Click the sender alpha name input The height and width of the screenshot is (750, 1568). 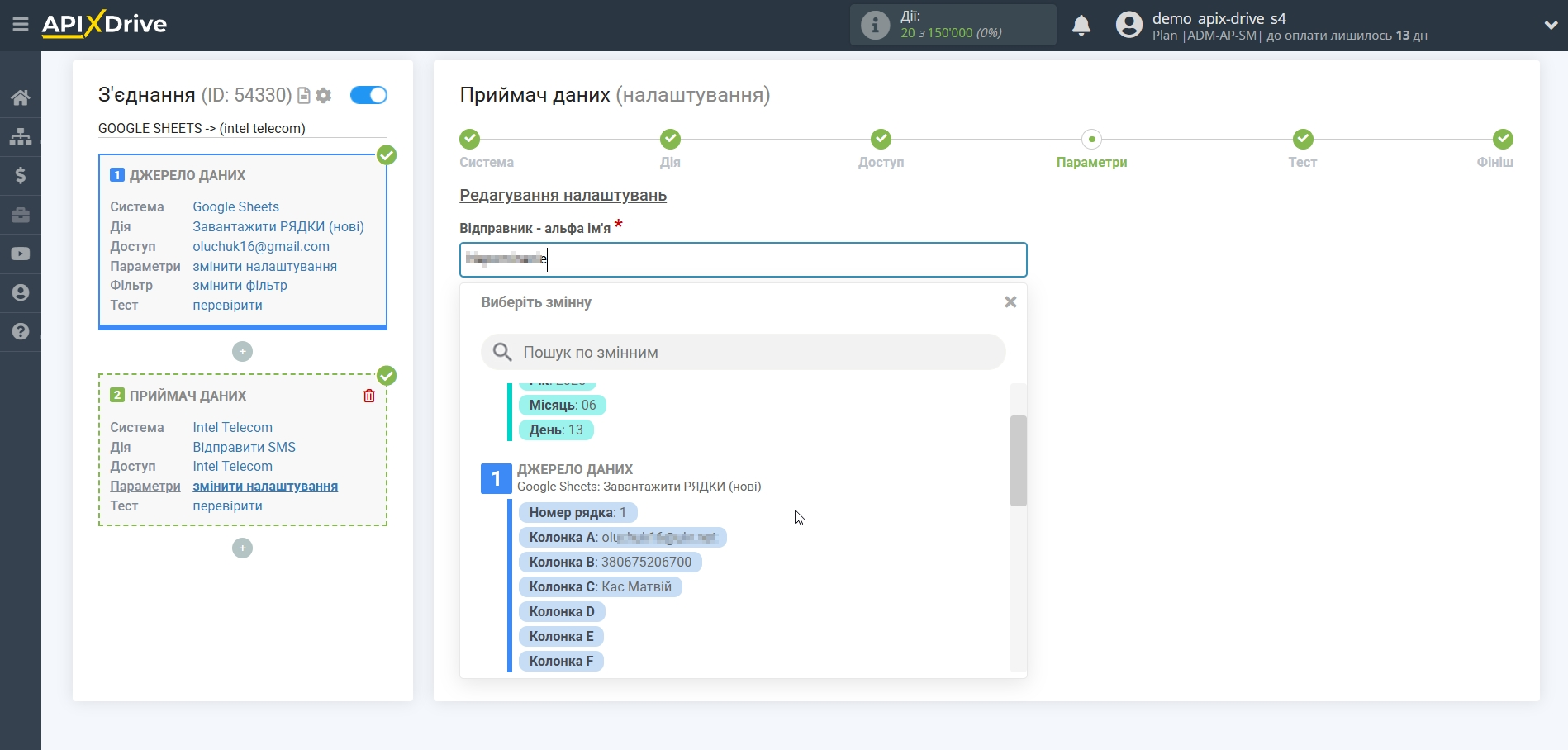pyautogui.click(x=744, y=259)
